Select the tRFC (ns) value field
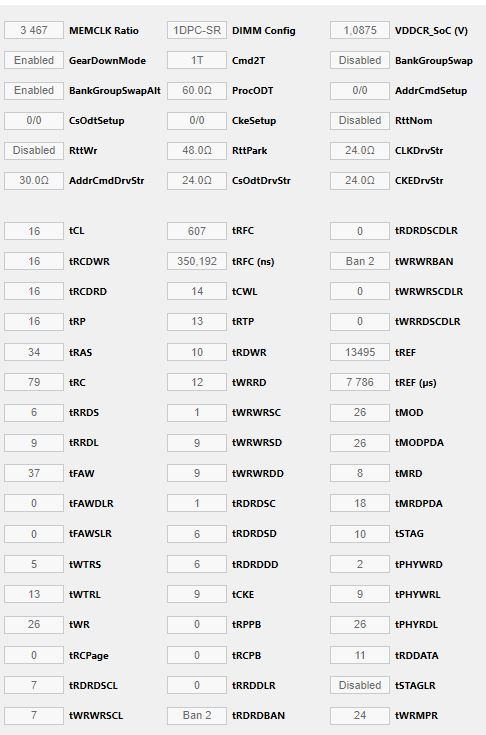 197,261
